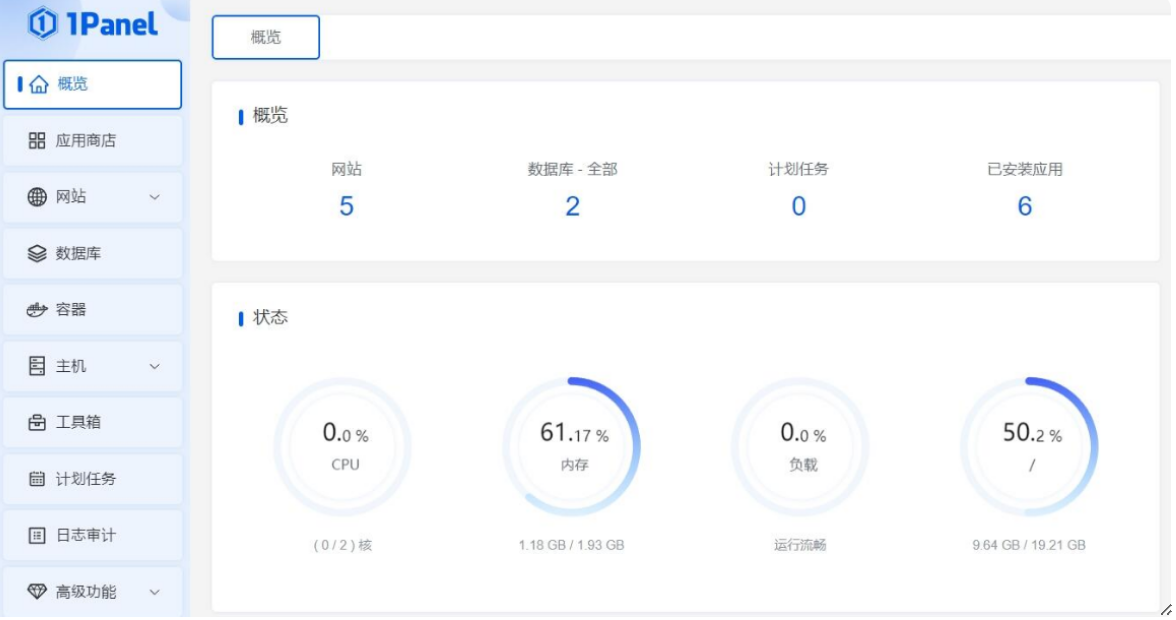
Task: Open the 应用商店 grid icon
Action: click(x=37, y=141)
